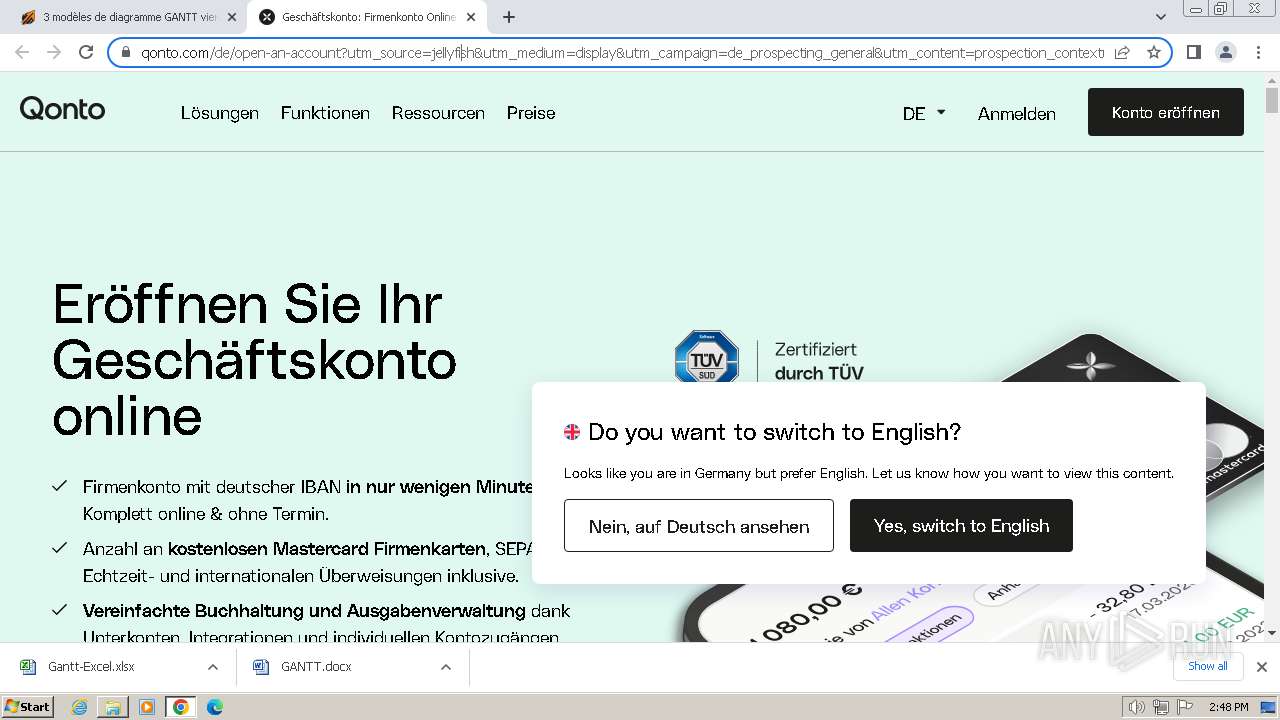Launch Internet Explorer from the taskbar
Screen dimensions: 1280x720
coord(80,707)
